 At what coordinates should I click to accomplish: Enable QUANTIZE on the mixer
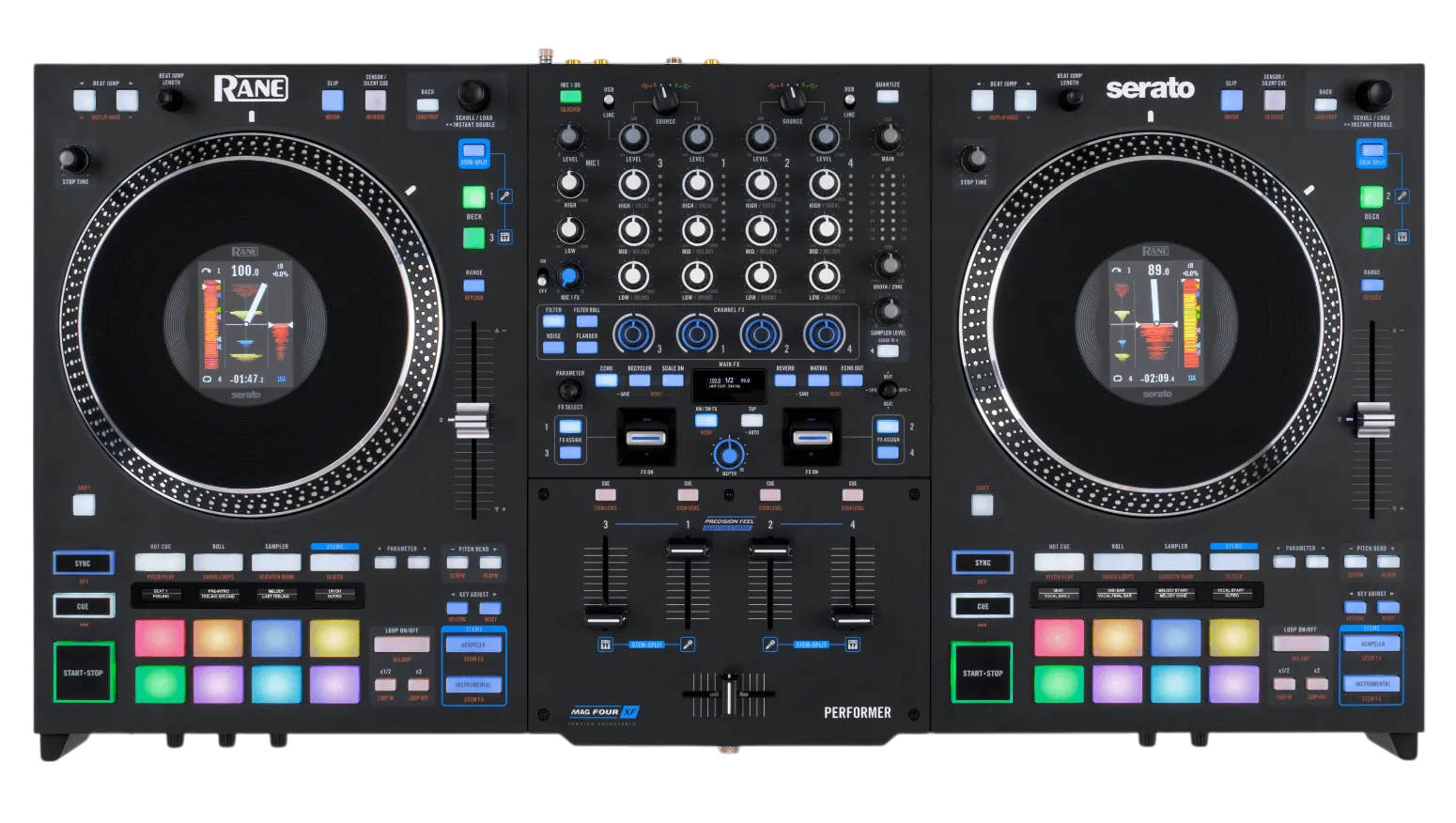click(x=888, y=96)
